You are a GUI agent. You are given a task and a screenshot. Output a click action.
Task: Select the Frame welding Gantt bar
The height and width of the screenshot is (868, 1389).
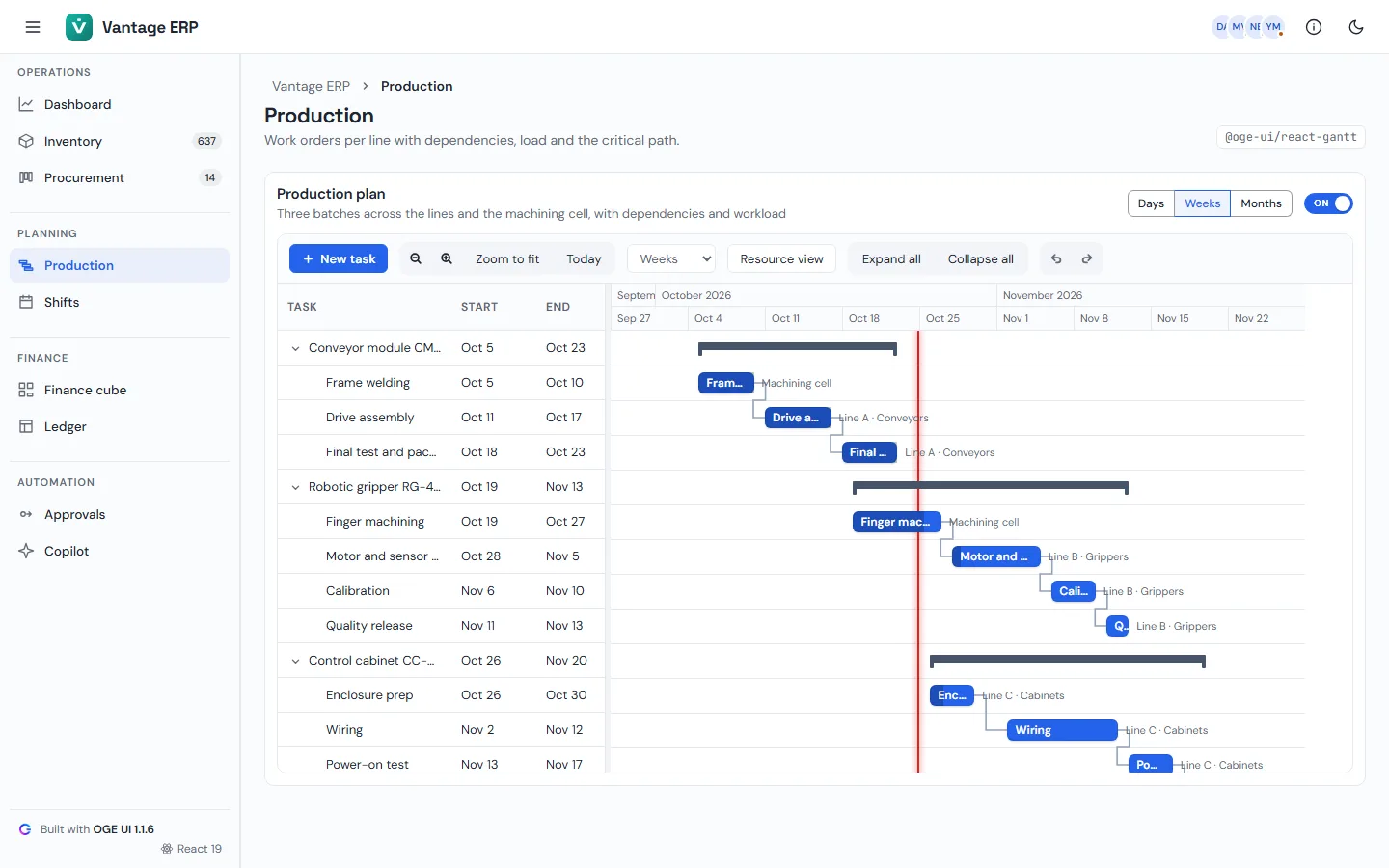pyautogui.click(x=725, y=383)
